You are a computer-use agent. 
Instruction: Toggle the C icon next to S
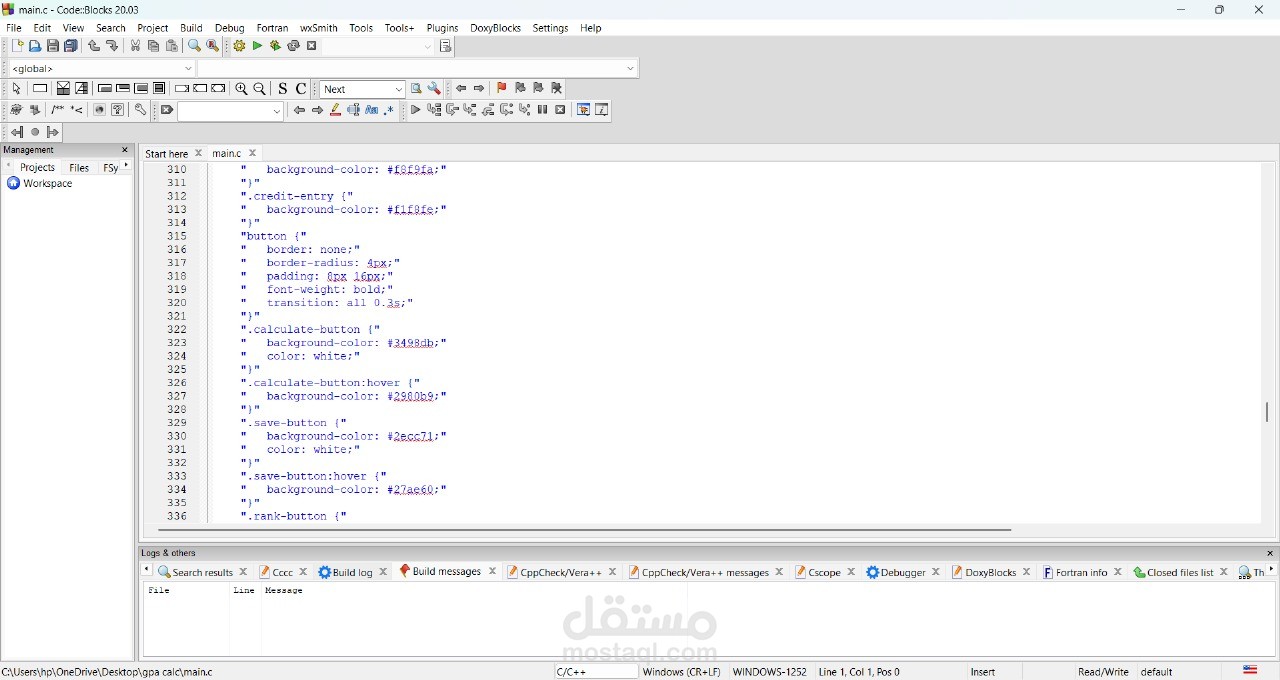click(301, 89)
